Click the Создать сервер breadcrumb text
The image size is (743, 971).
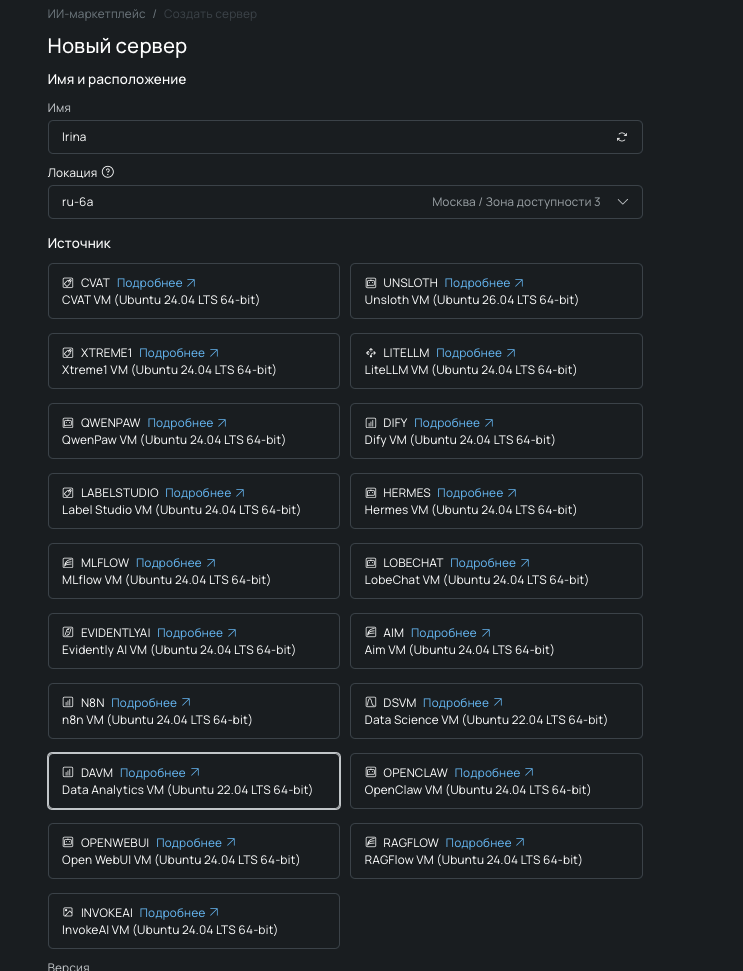click(x=210, y=14)
